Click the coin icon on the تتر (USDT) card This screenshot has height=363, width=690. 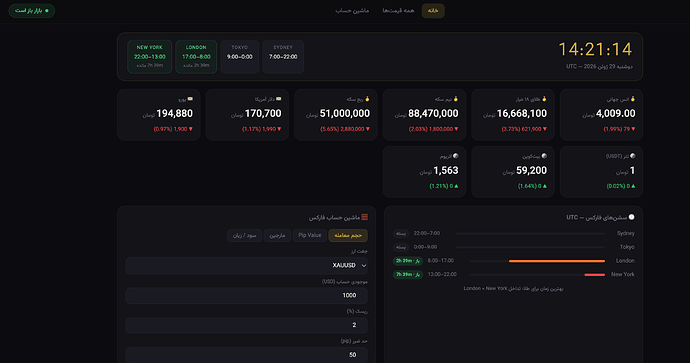[x=633, y=156]
